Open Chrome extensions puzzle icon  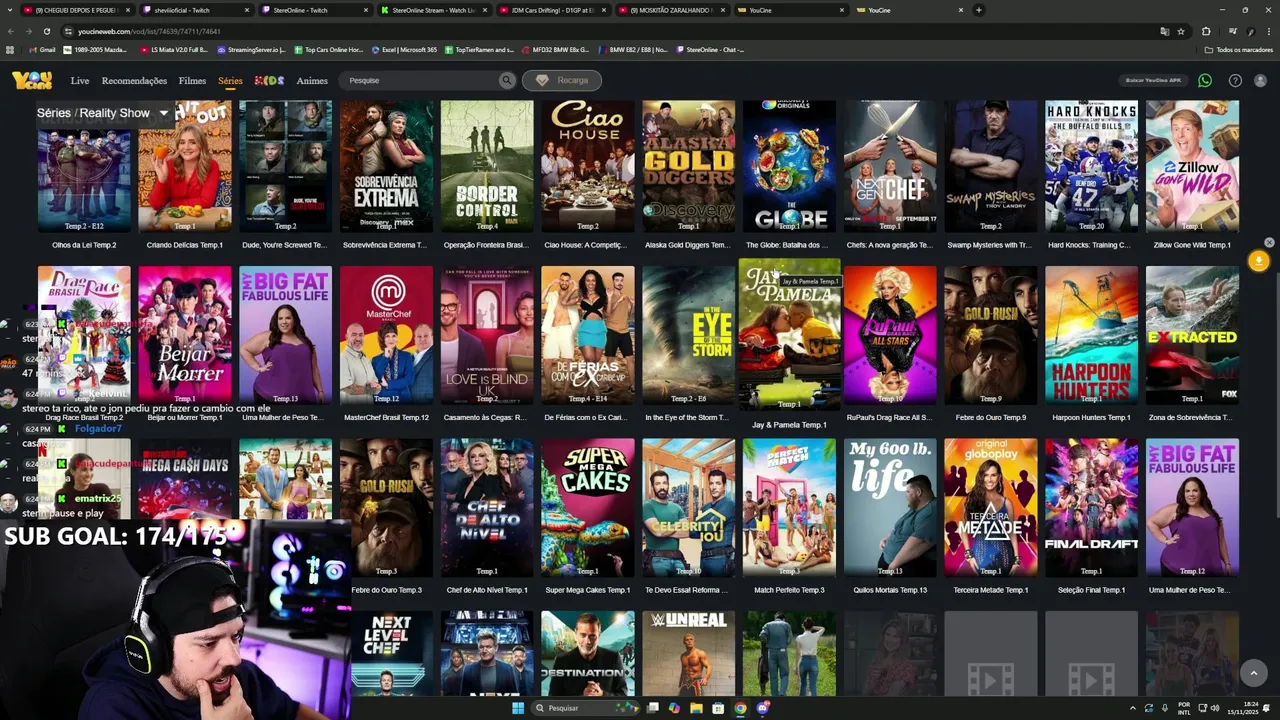click(x=1206, y=31)
